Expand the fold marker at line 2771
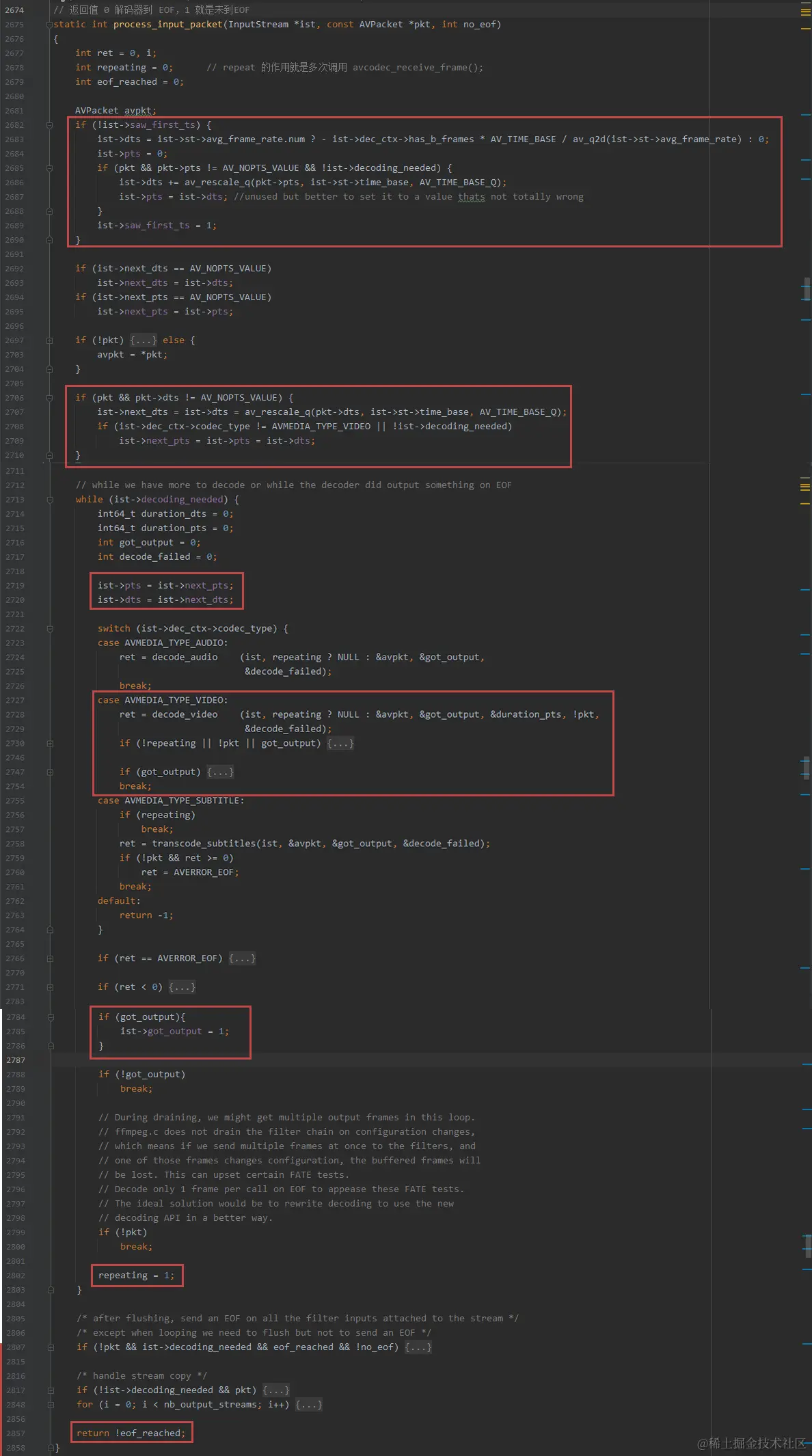The width and height of the screenshot is (812, 1456). point(49,988)
